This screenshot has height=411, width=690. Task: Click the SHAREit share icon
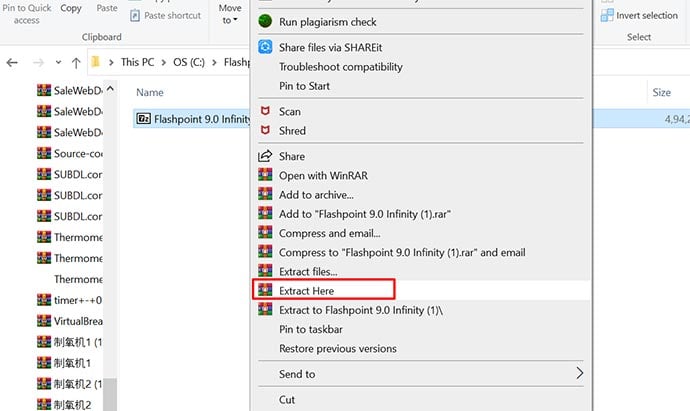(x=265, y=47)
